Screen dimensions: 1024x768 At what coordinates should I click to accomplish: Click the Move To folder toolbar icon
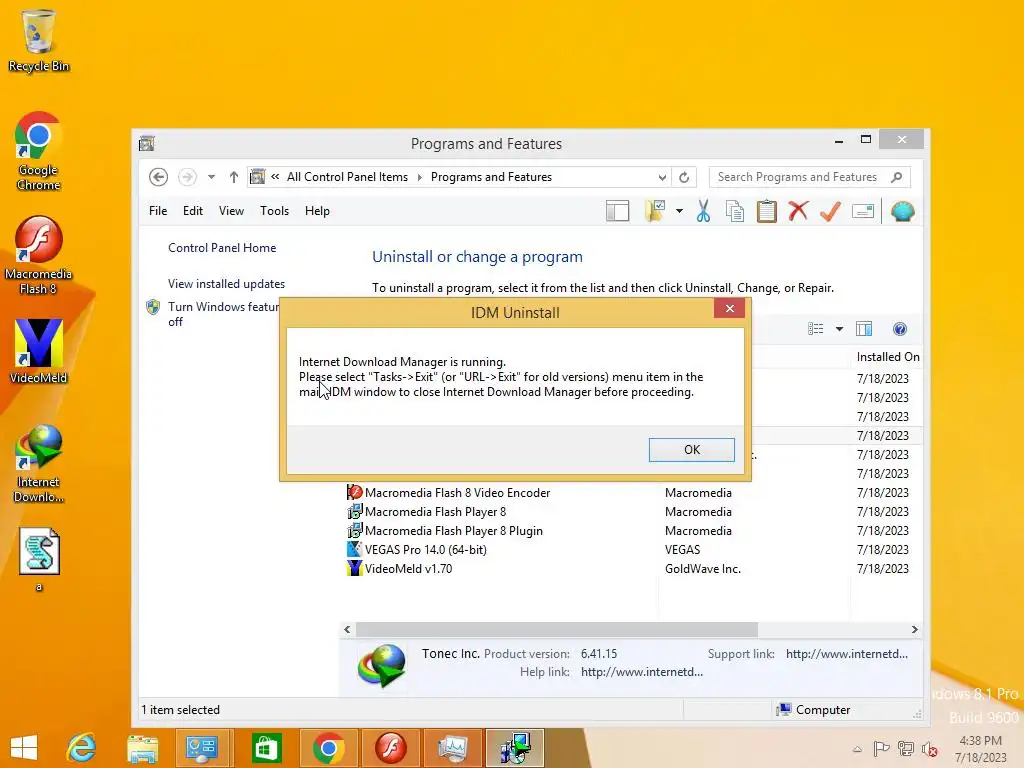[x=655, y=211]
